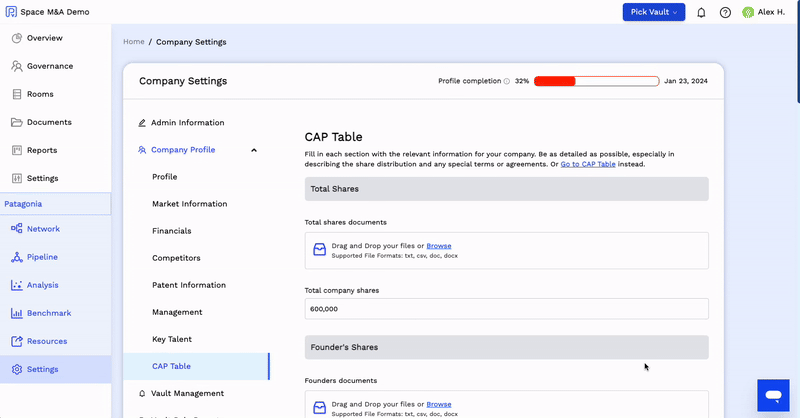
Task: Collapse the Company Profile section
Action: (254, 150)
